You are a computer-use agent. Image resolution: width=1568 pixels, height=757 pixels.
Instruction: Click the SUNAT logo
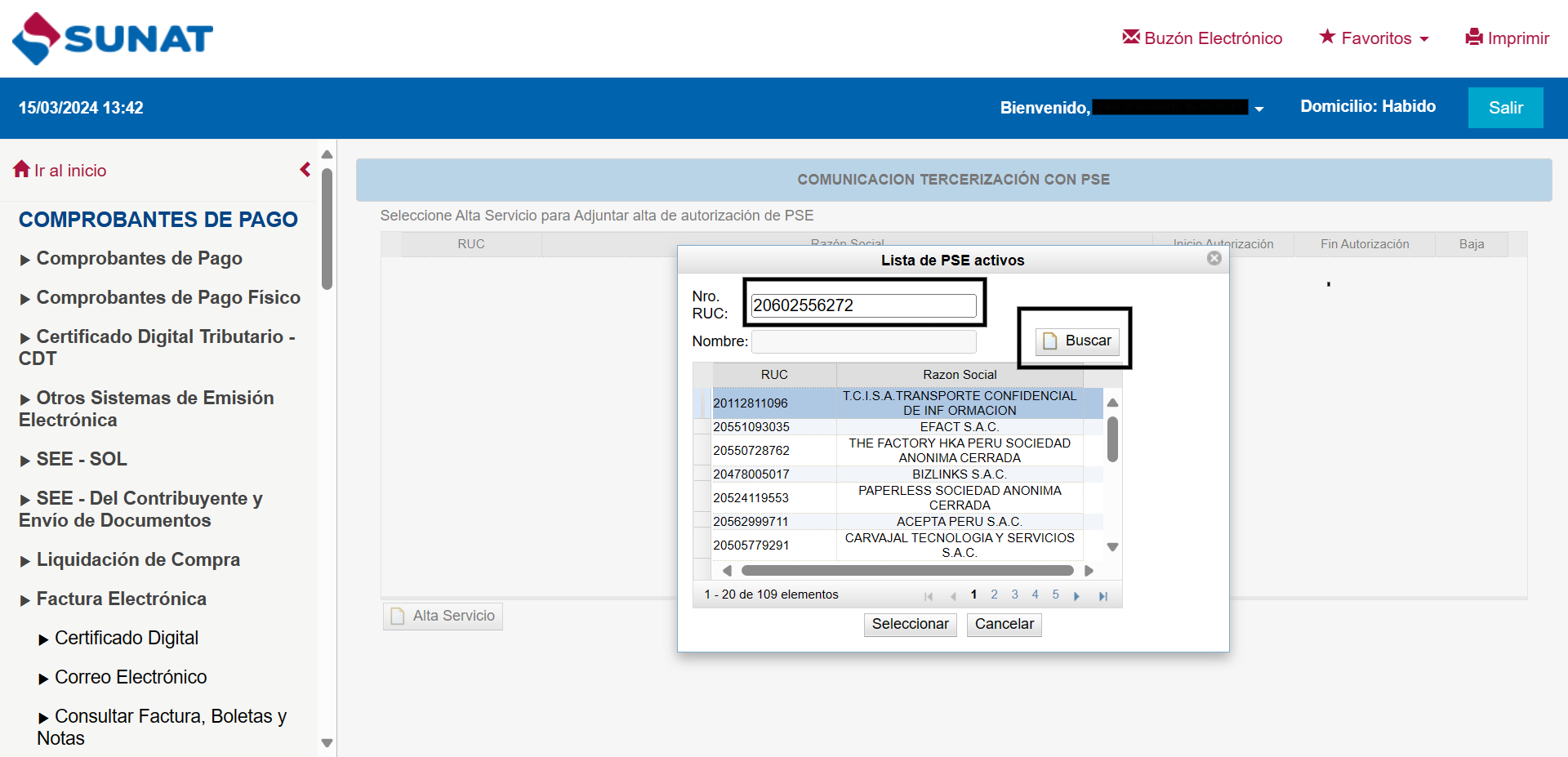[x=113, y=38]
